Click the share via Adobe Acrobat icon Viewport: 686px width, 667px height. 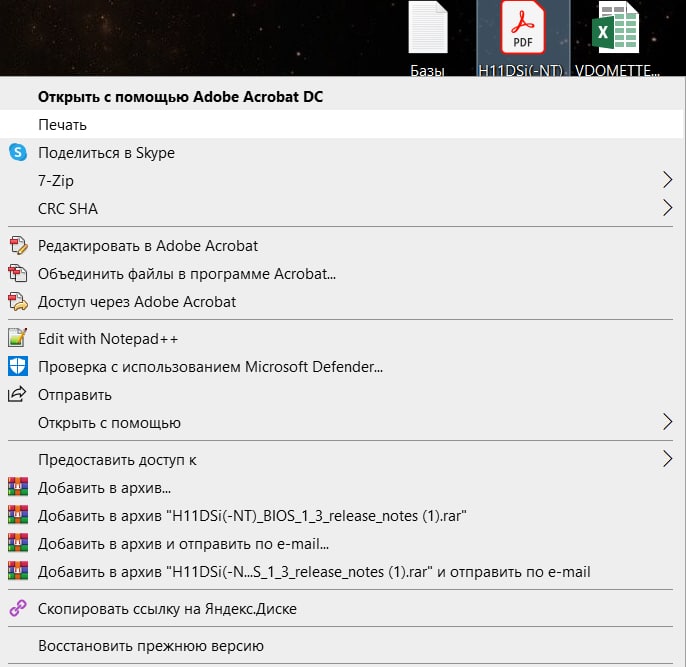pos(18,302)
